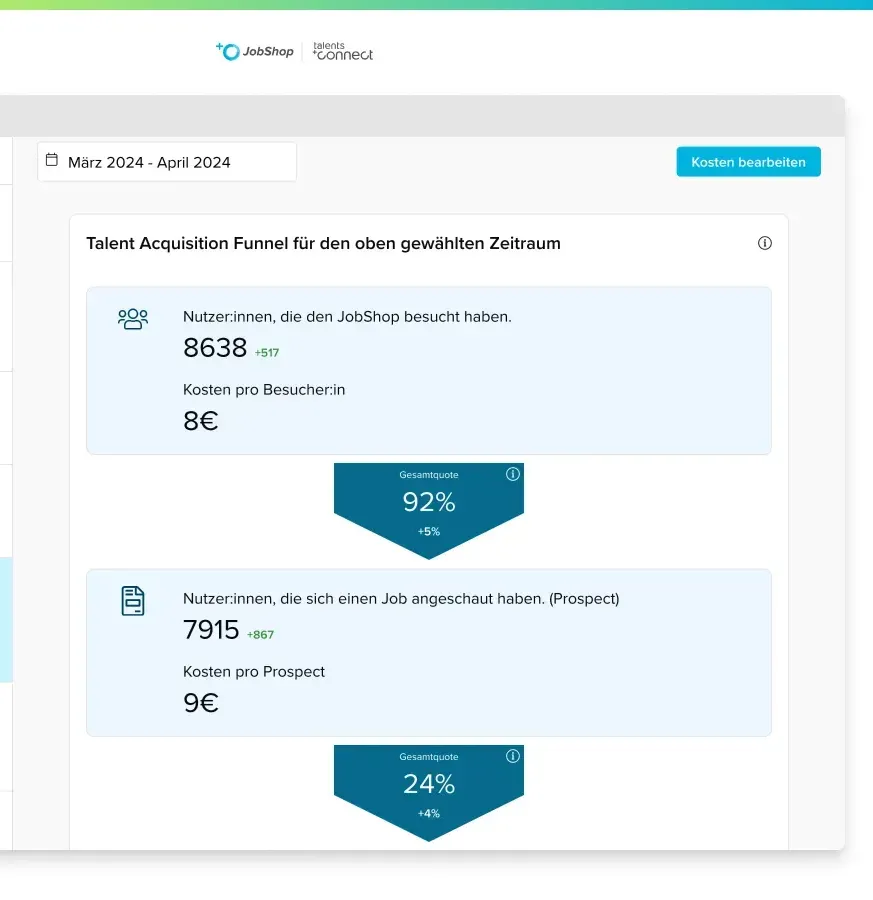Click the +517 visitor change indicator
Screen dimensions: 873x900
pyautogui.click(x=268, y=353)
